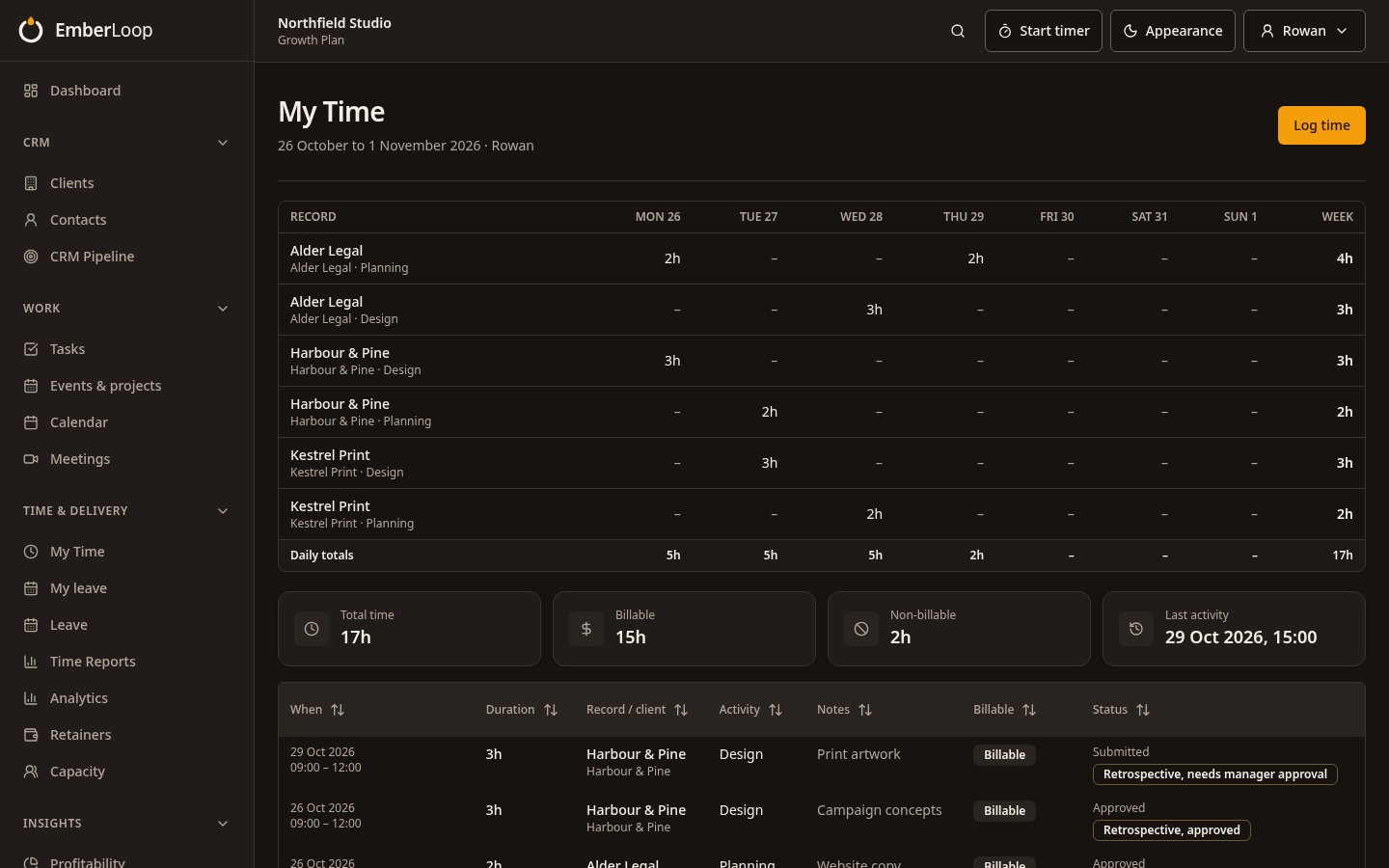Sort by Activity column header
The image size is (1389, 868).
coord(750,710)
